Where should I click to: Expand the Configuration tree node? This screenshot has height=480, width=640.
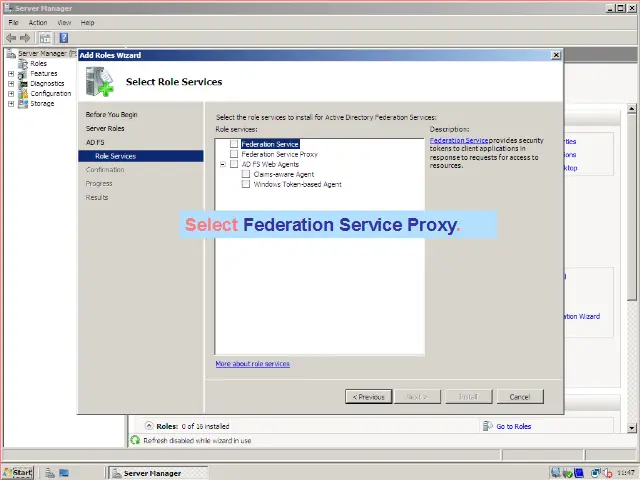[11, 94]
